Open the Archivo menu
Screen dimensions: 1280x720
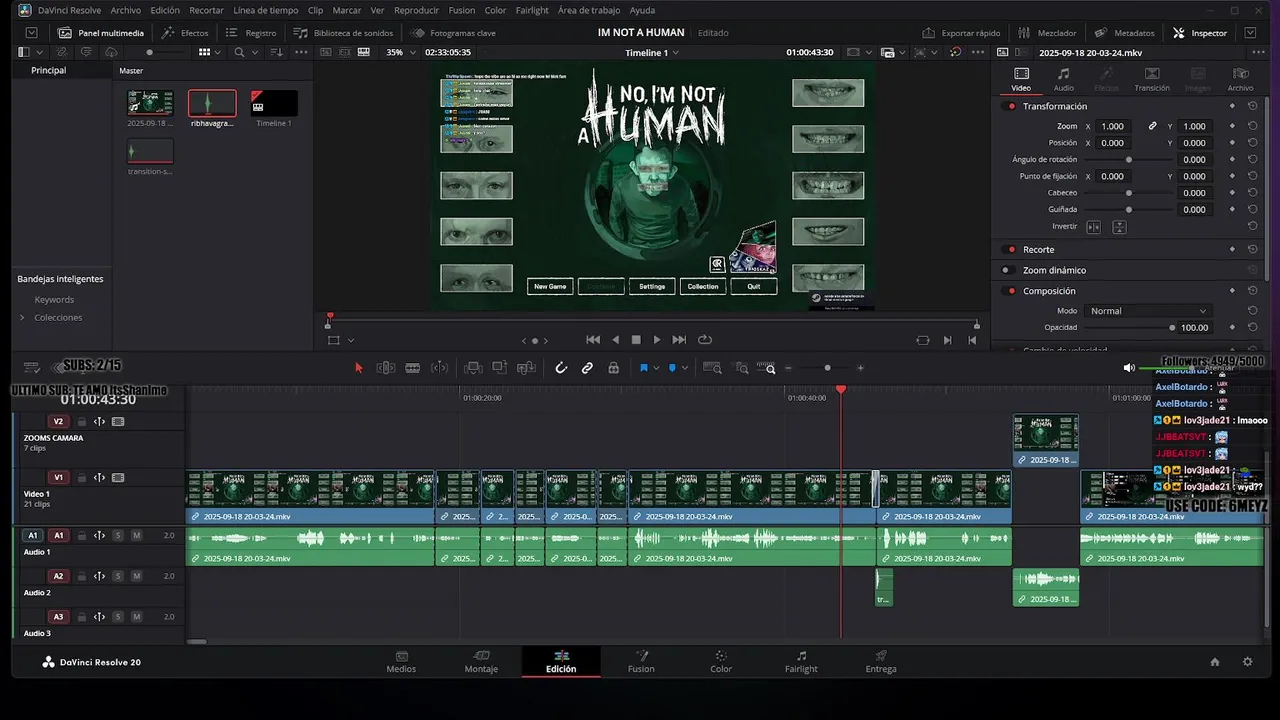pyautogui.click(x=125, y=10)
